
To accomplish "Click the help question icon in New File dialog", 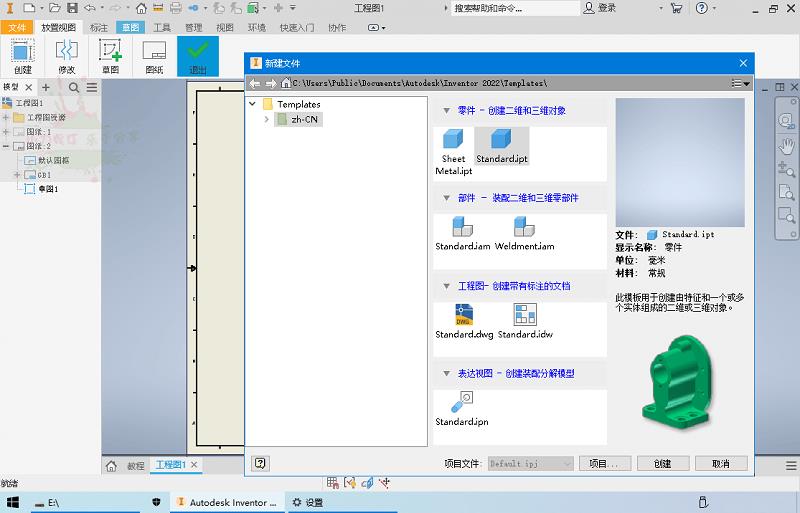I will click(260, 463).
